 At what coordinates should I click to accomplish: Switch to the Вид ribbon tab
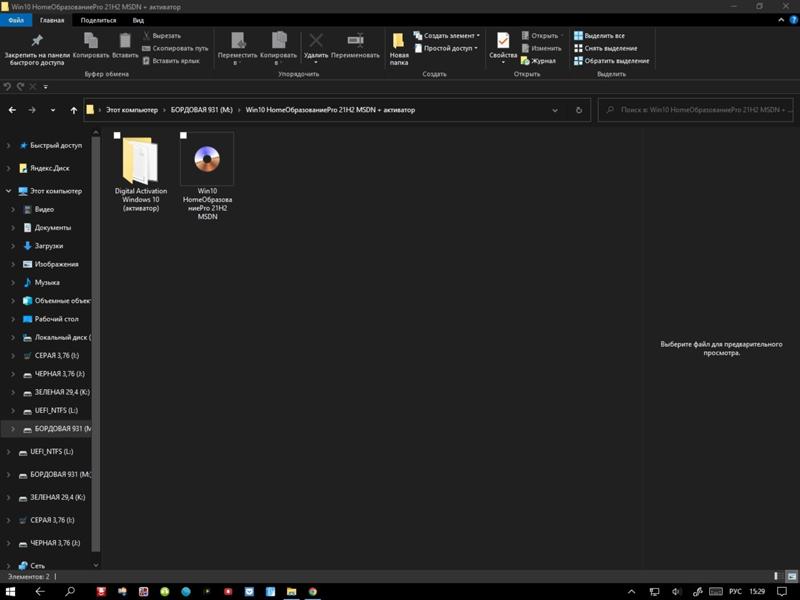click(138, 20)
